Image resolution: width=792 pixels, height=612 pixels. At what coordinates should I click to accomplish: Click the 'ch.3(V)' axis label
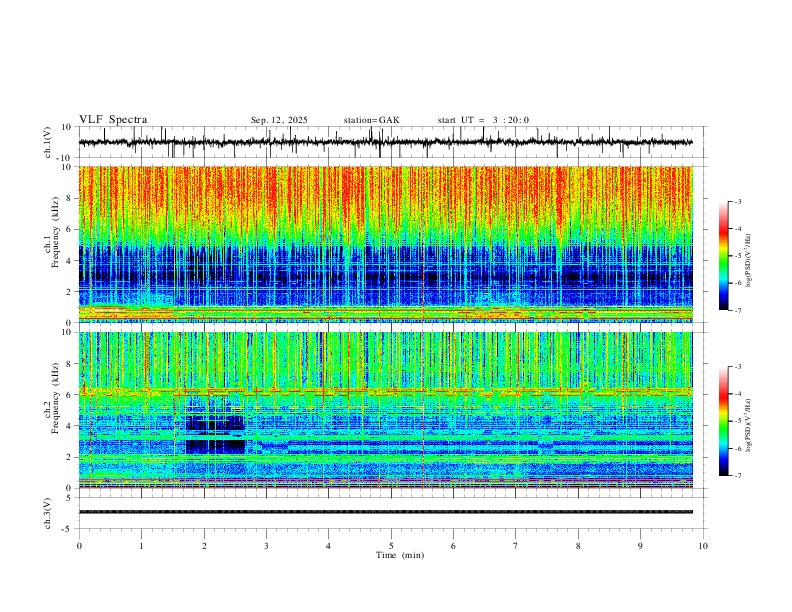click(x=48, y=513)
